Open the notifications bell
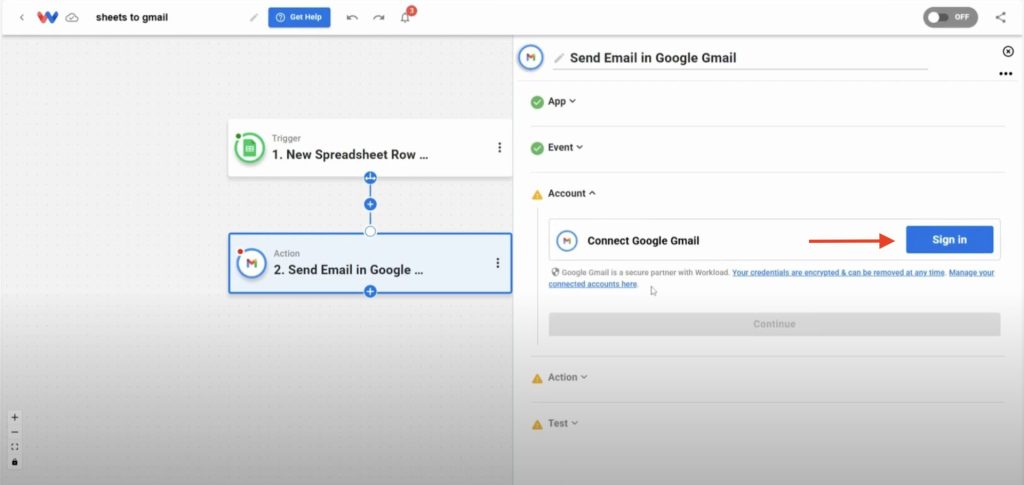1024x485 pixels. coord(406,17)
